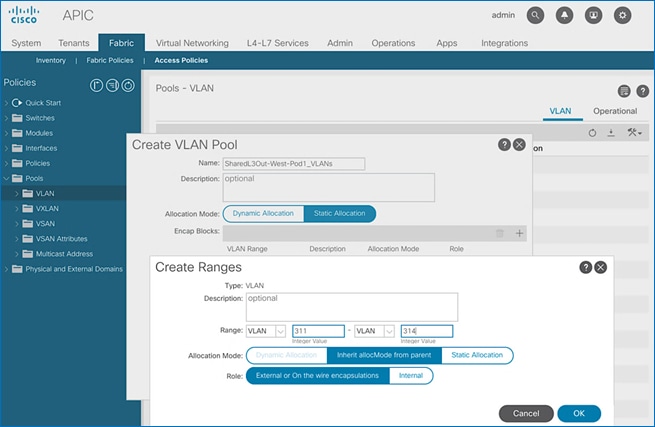The image size is (655, 427).
Task: Click the search icon in header
Action: pos(535,15)
